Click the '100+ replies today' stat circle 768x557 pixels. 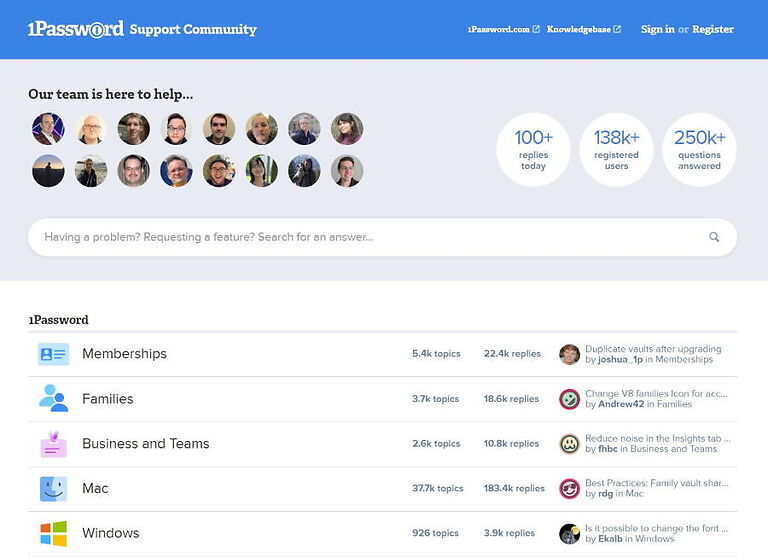click(x=533, y=149)
